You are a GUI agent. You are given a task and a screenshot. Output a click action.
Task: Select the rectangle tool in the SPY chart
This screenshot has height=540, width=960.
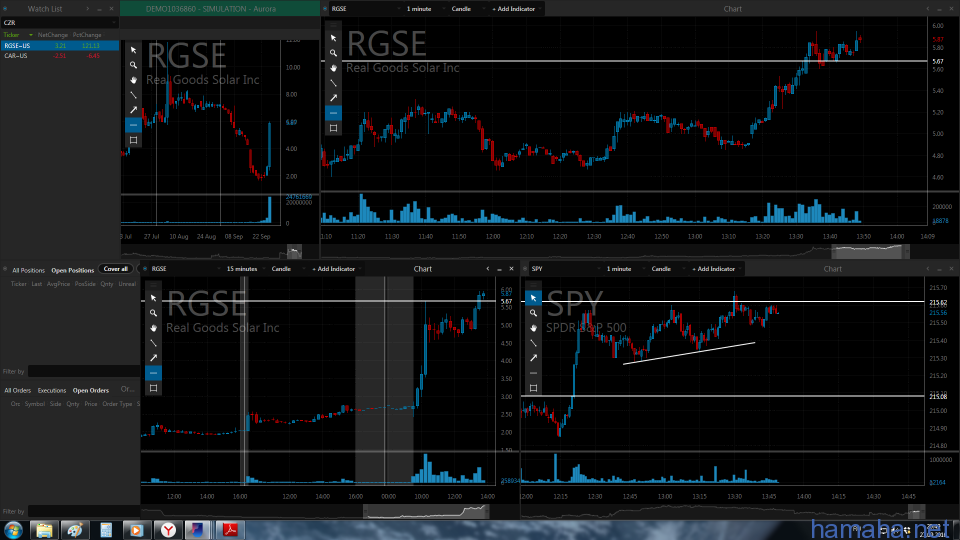(x=533, y=388)
